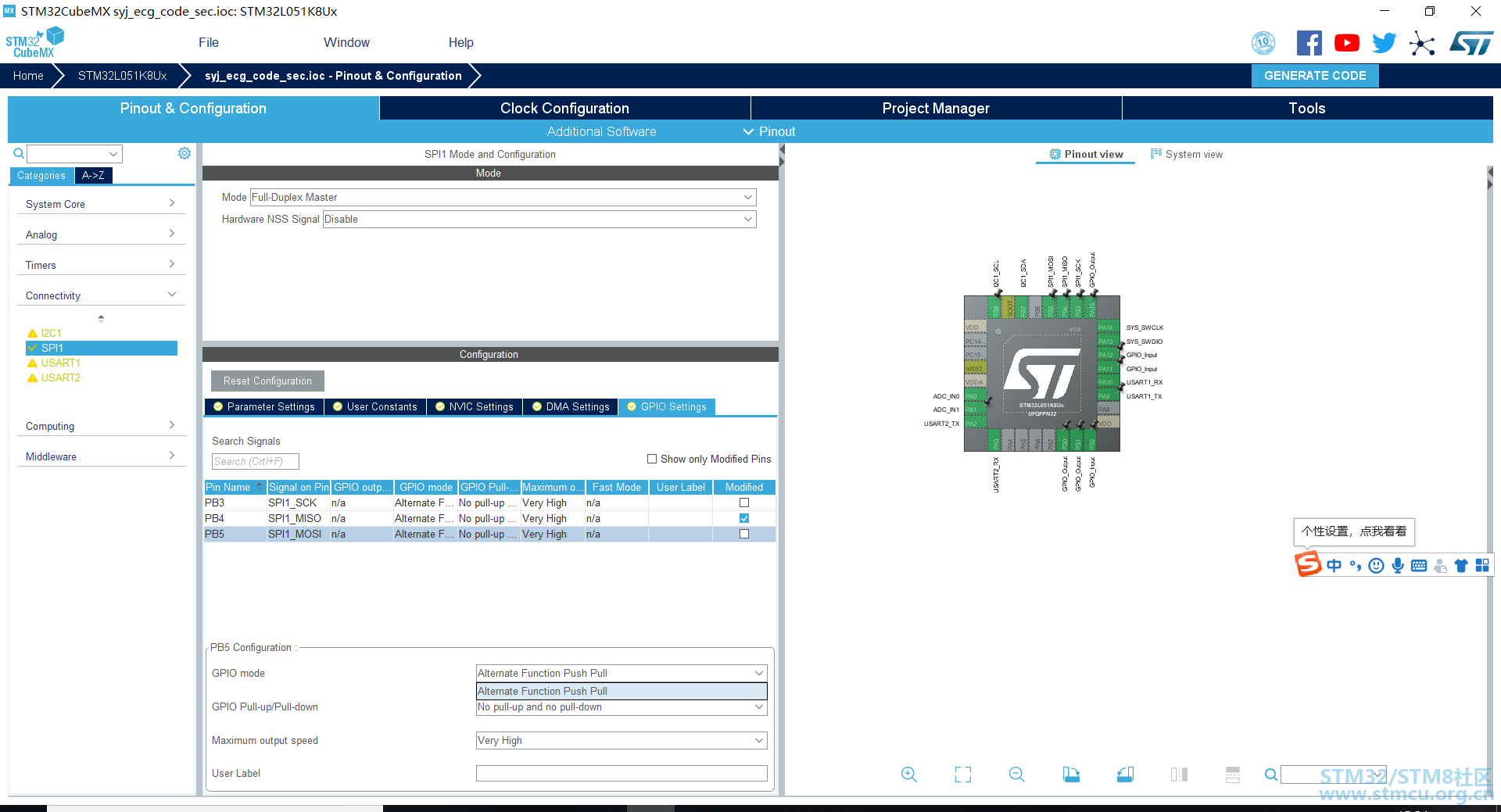Rotate the chip counter-clockwise
The height and width of the screenshot is (812, 1501).
(x=1125, y=774)
